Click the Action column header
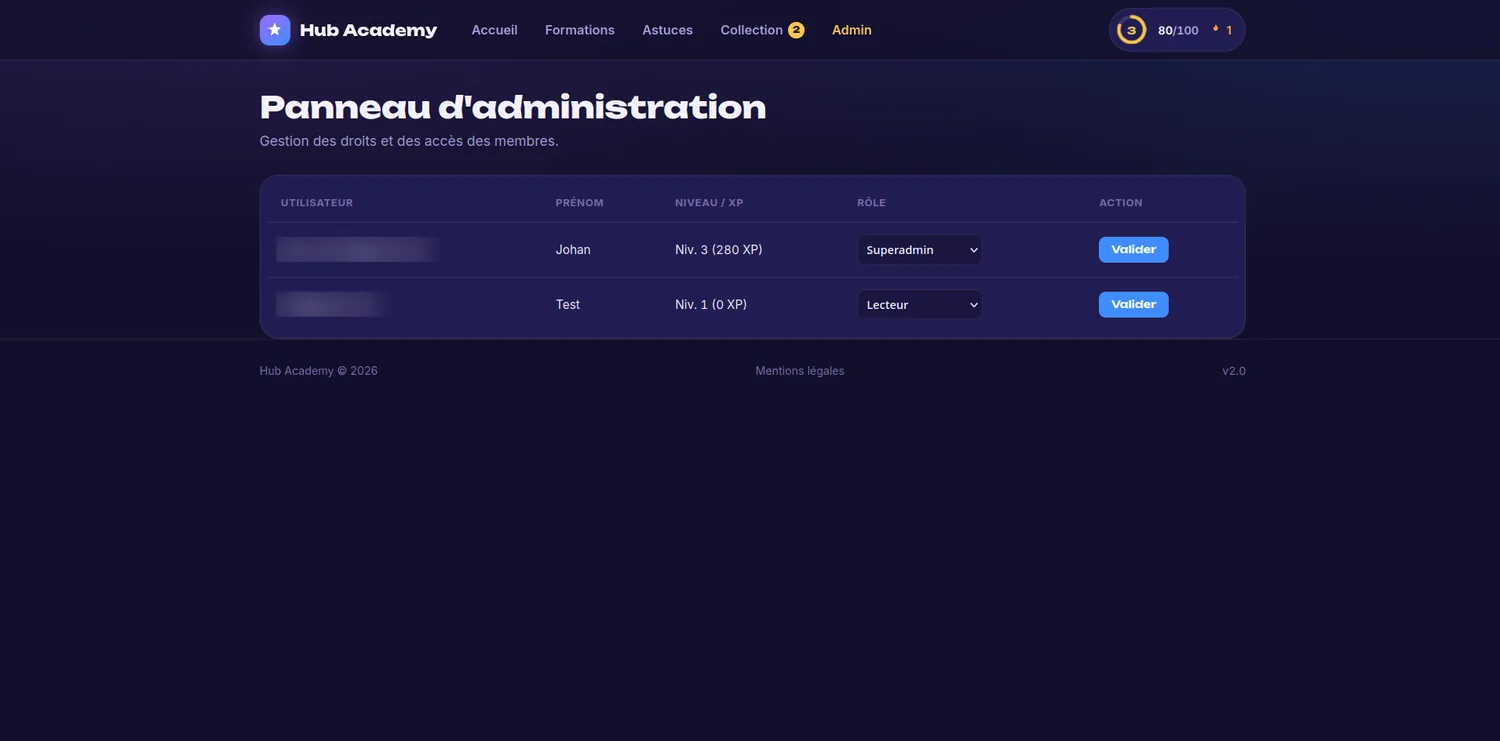The width and height of the screenshot is (1500, 741). click(x=1121, y=203)
